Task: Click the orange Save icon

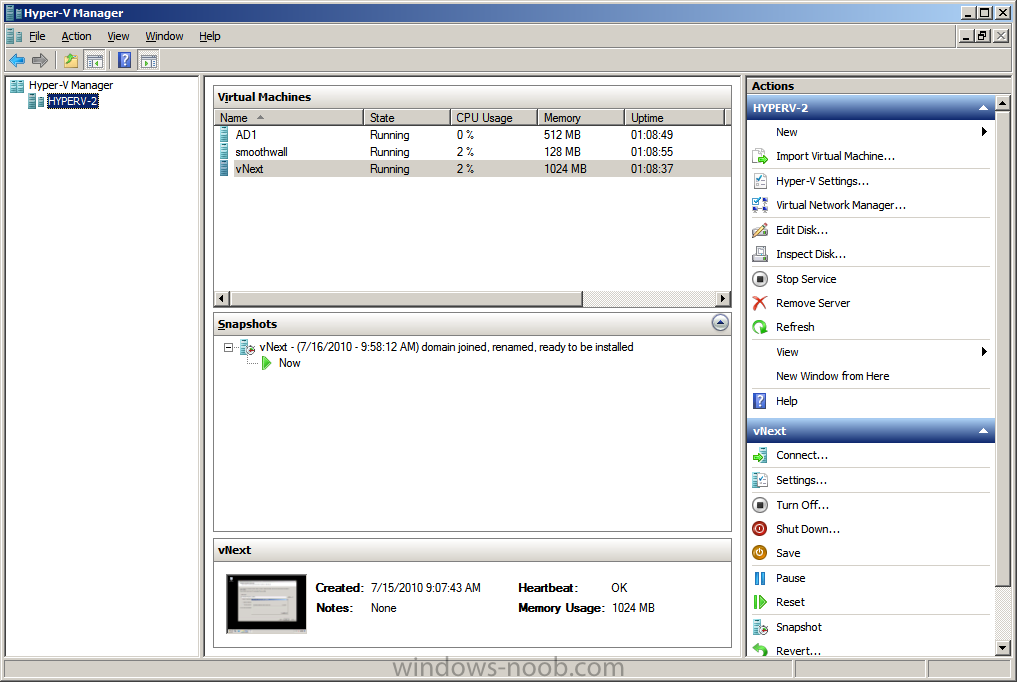Action: coord(760,553)
